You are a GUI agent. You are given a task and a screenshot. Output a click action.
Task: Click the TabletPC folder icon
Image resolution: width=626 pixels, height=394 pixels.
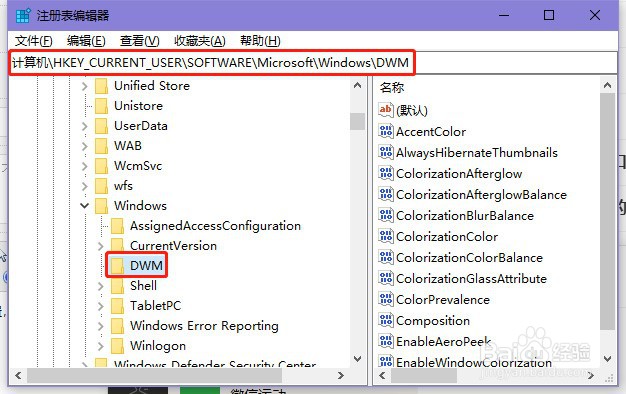pos(117,306)
